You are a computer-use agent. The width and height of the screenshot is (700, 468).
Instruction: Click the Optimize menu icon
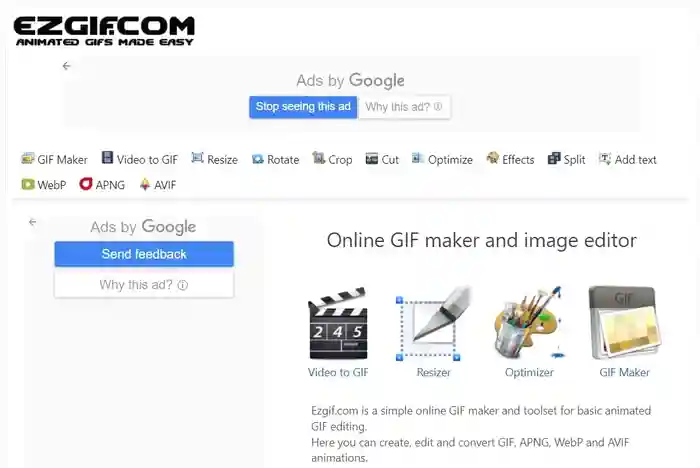point(418,158)
